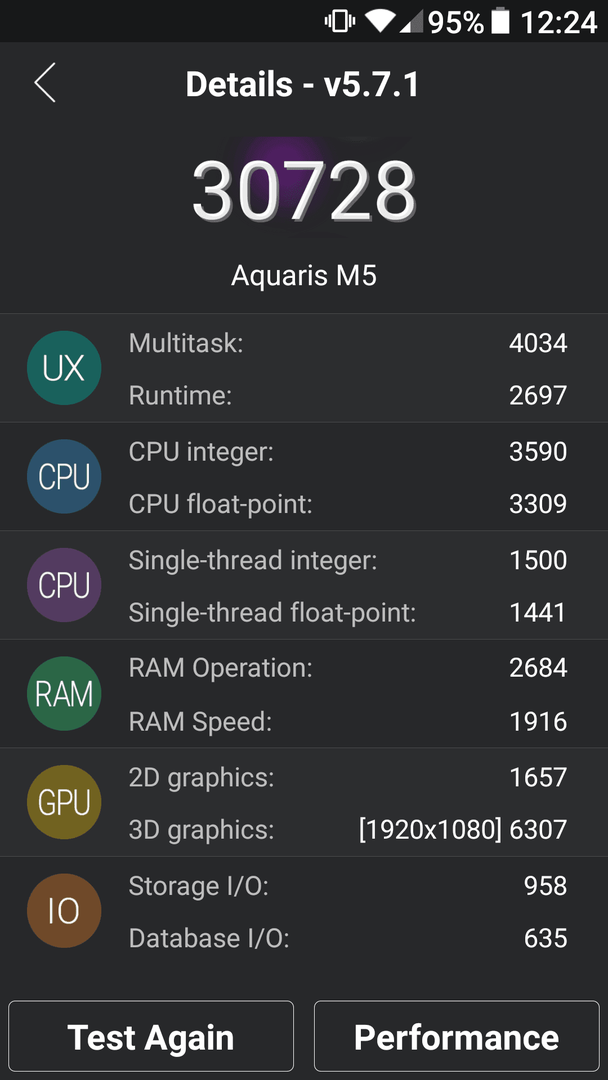Tap the Details - v5.7.1 title
This screenshot has width=608, height=1080.
click(x=302, y=84)
